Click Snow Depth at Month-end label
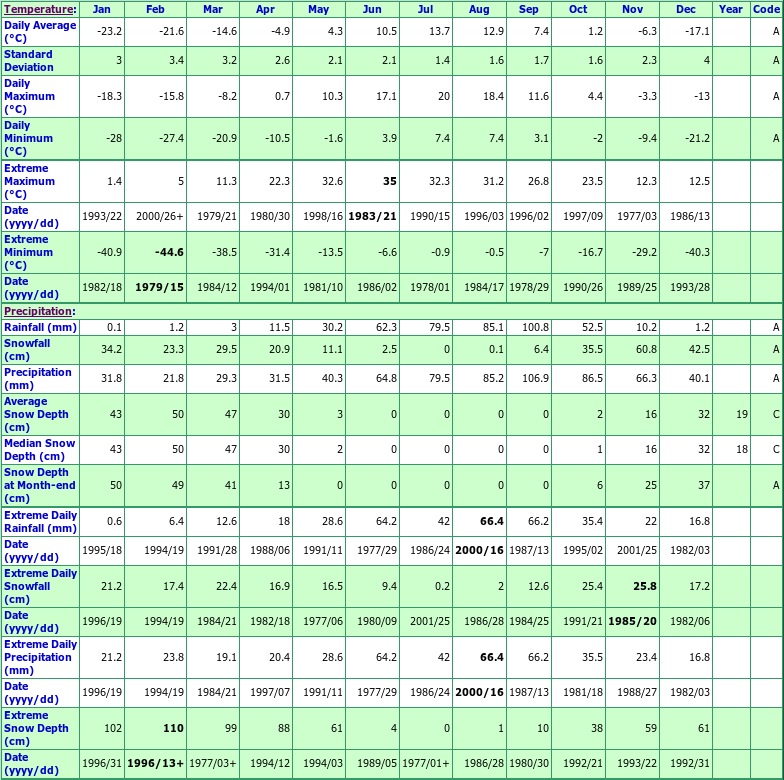Screen dimensions: 784x780 point(39,485)
